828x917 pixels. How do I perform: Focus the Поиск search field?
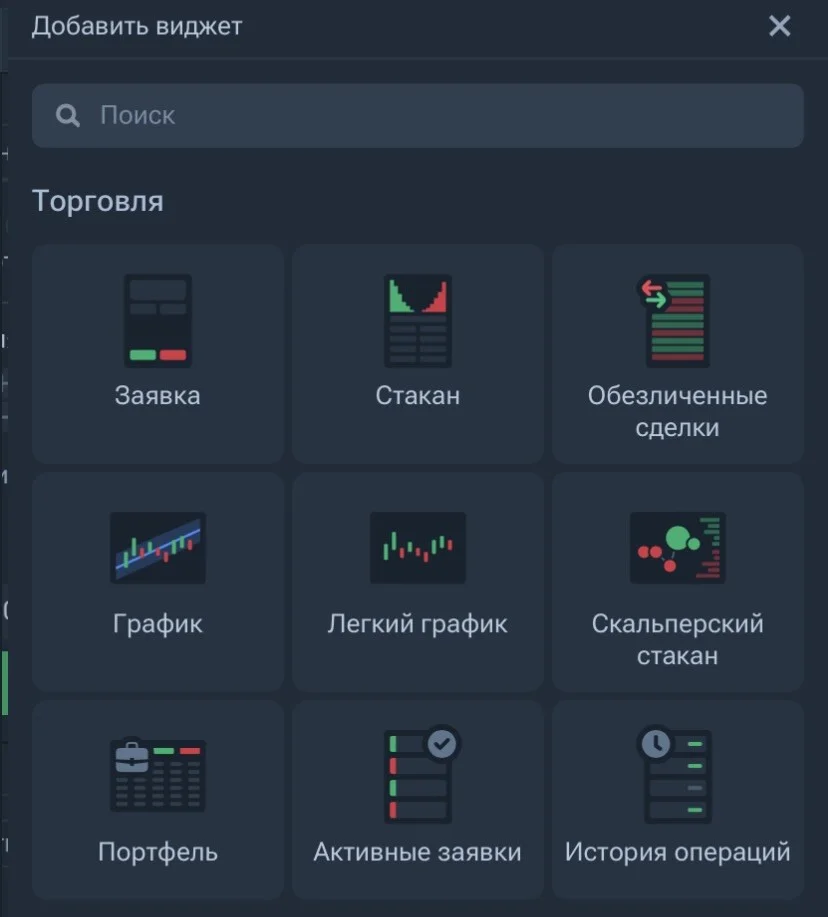click(x=418, y=115)
